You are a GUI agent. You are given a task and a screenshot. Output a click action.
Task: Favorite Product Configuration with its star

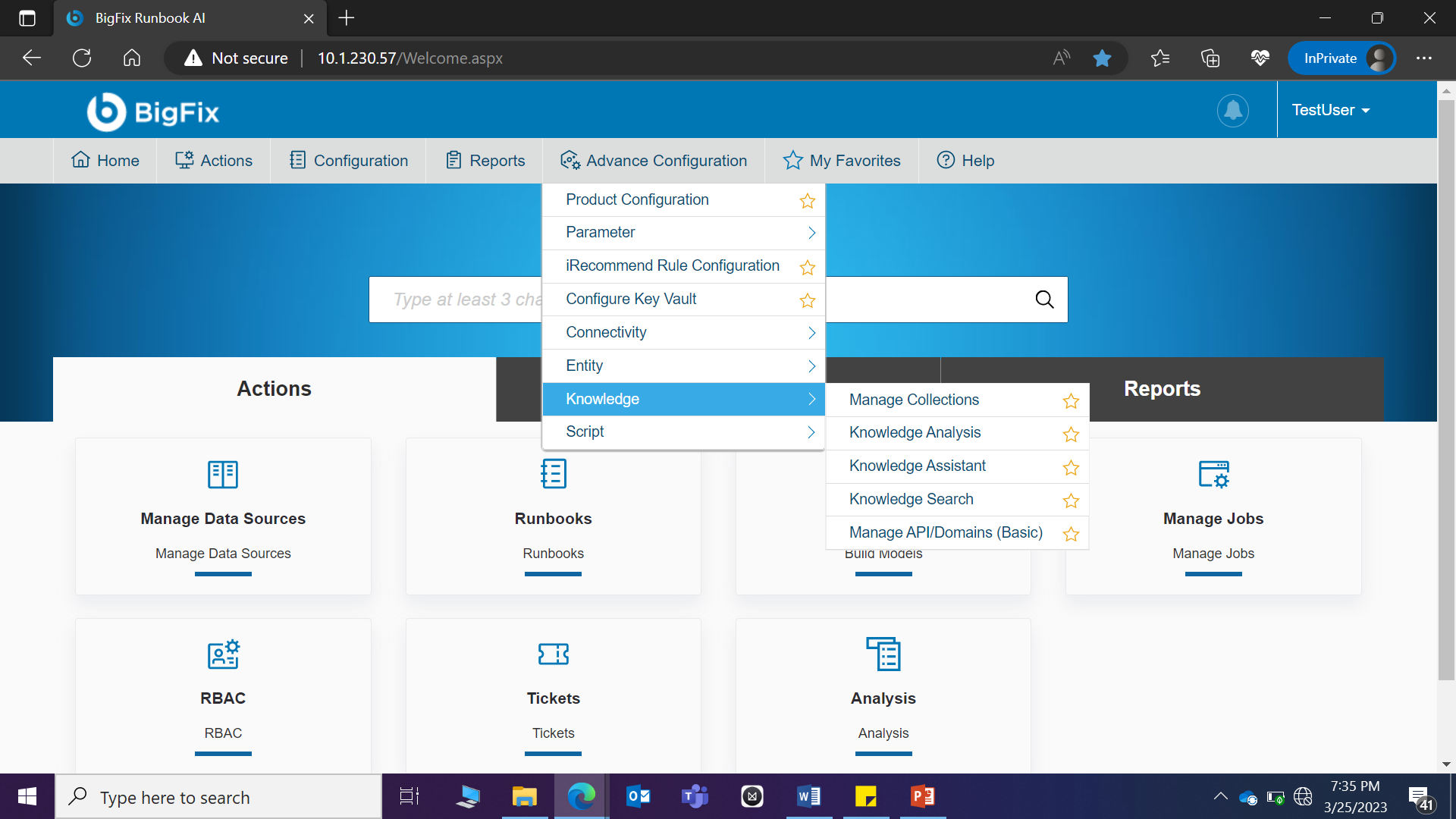807,201
